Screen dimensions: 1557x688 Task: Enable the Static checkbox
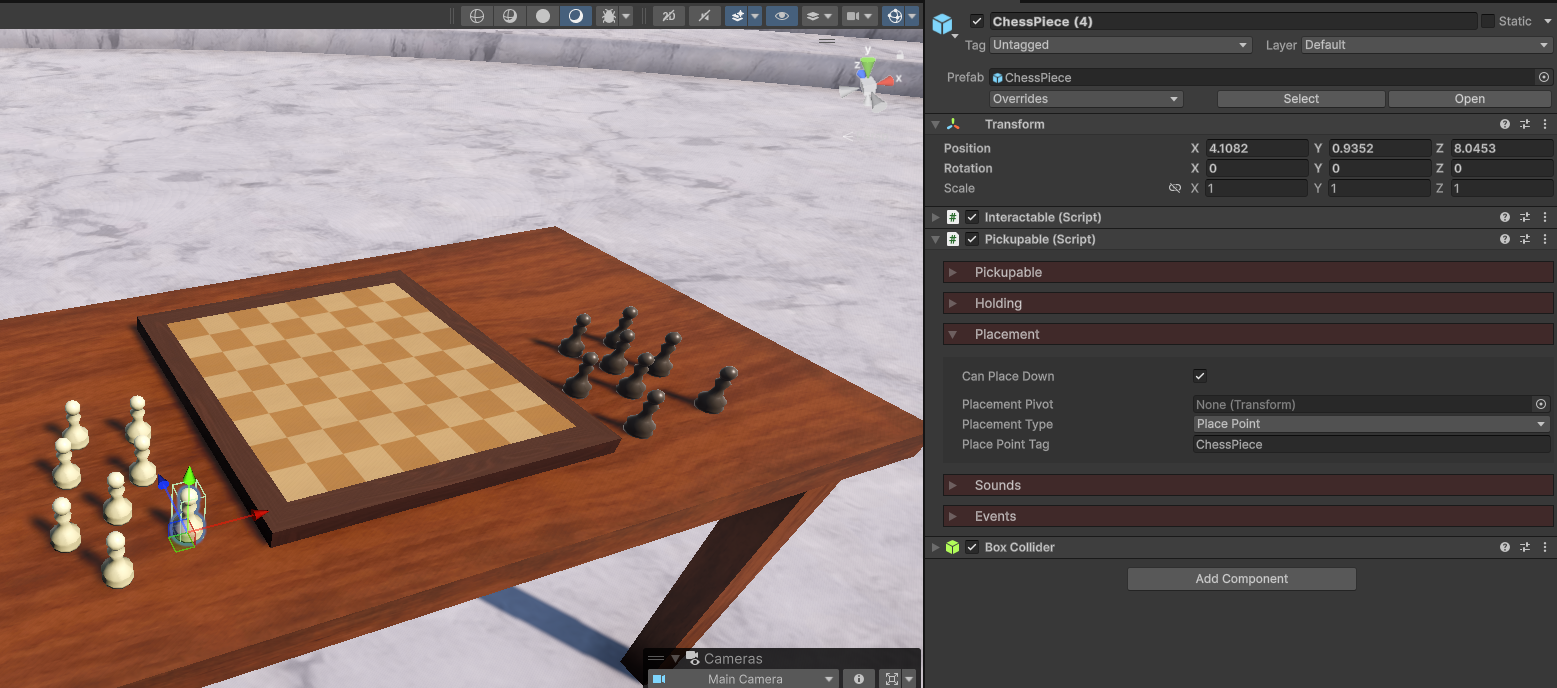[x=1488, y=21]
